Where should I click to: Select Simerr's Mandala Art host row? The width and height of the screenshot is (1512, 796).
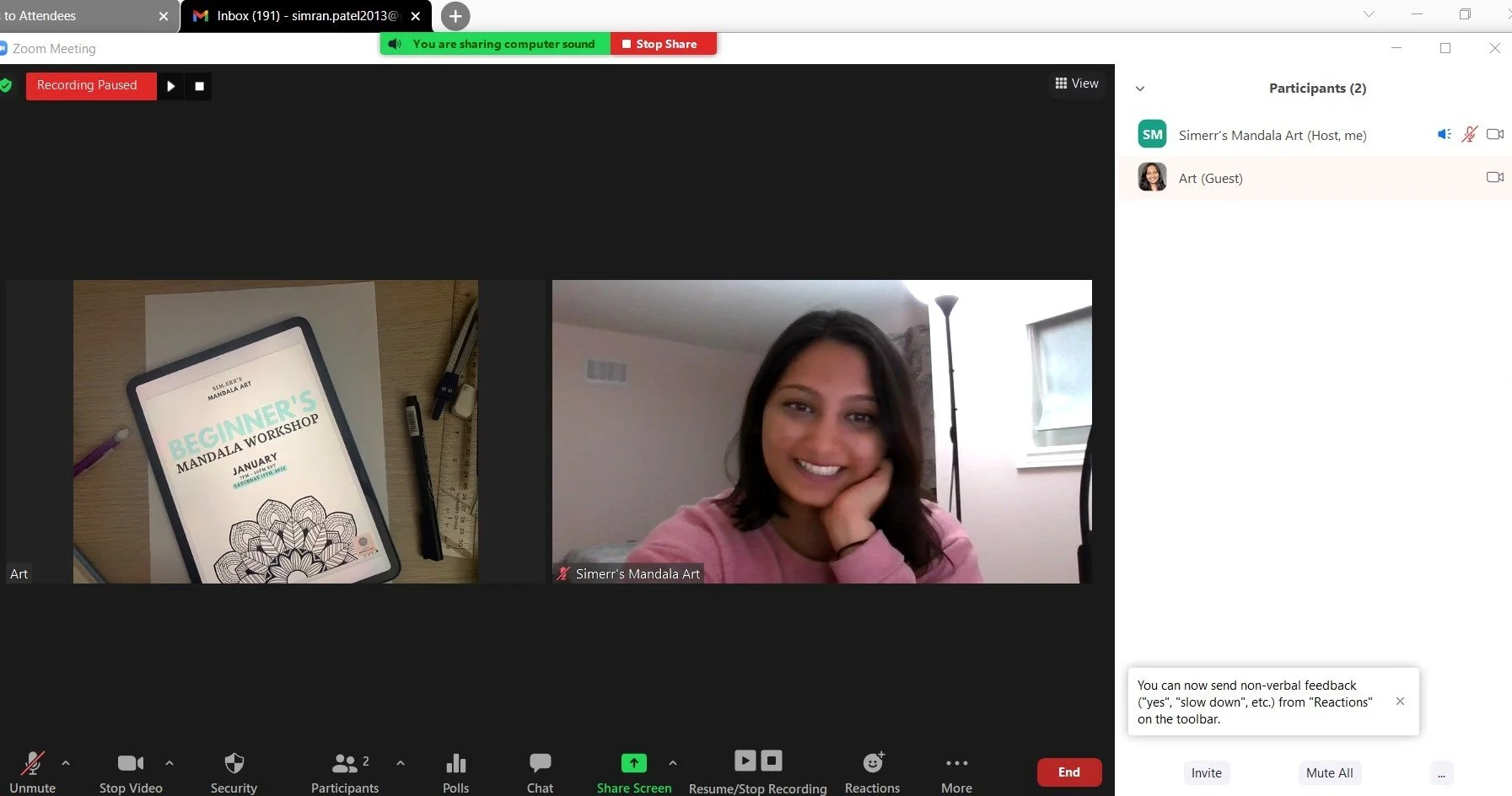point(1315,134)
